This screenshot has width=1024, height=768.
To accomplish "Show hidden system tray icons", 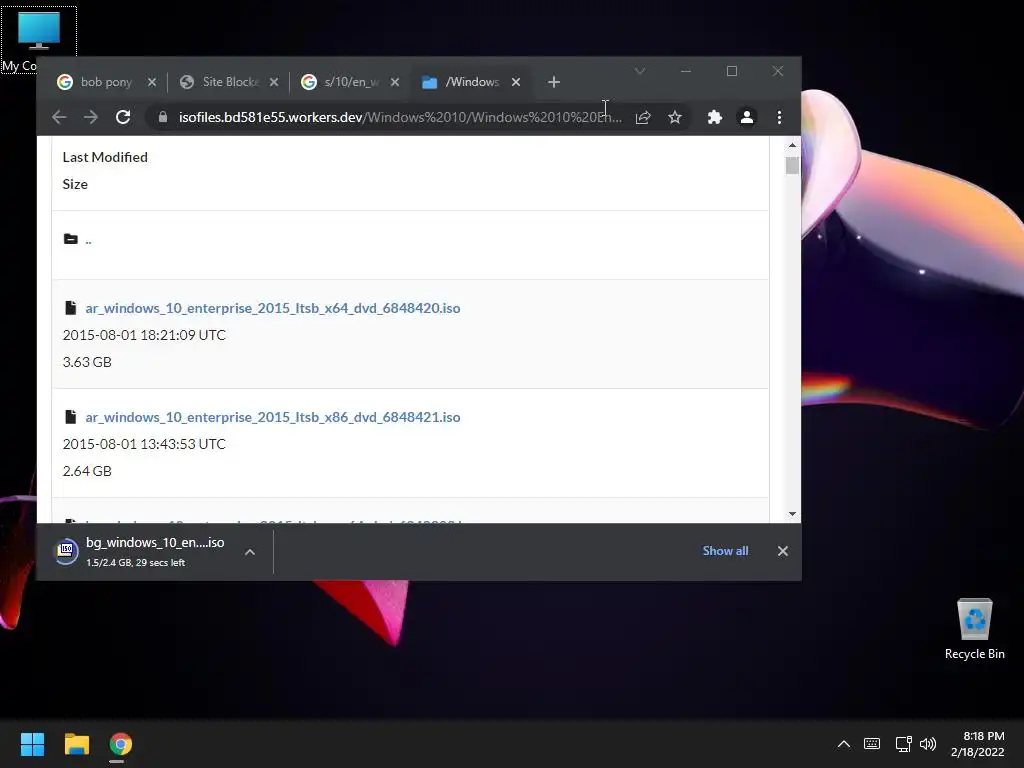I will tap(844, 744).
